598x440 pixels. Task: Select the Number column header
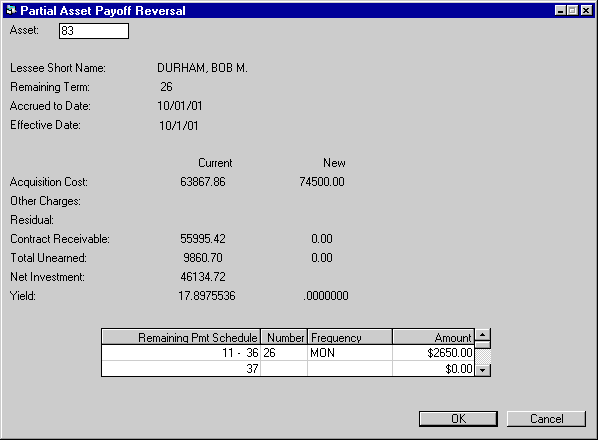point(284,337)
